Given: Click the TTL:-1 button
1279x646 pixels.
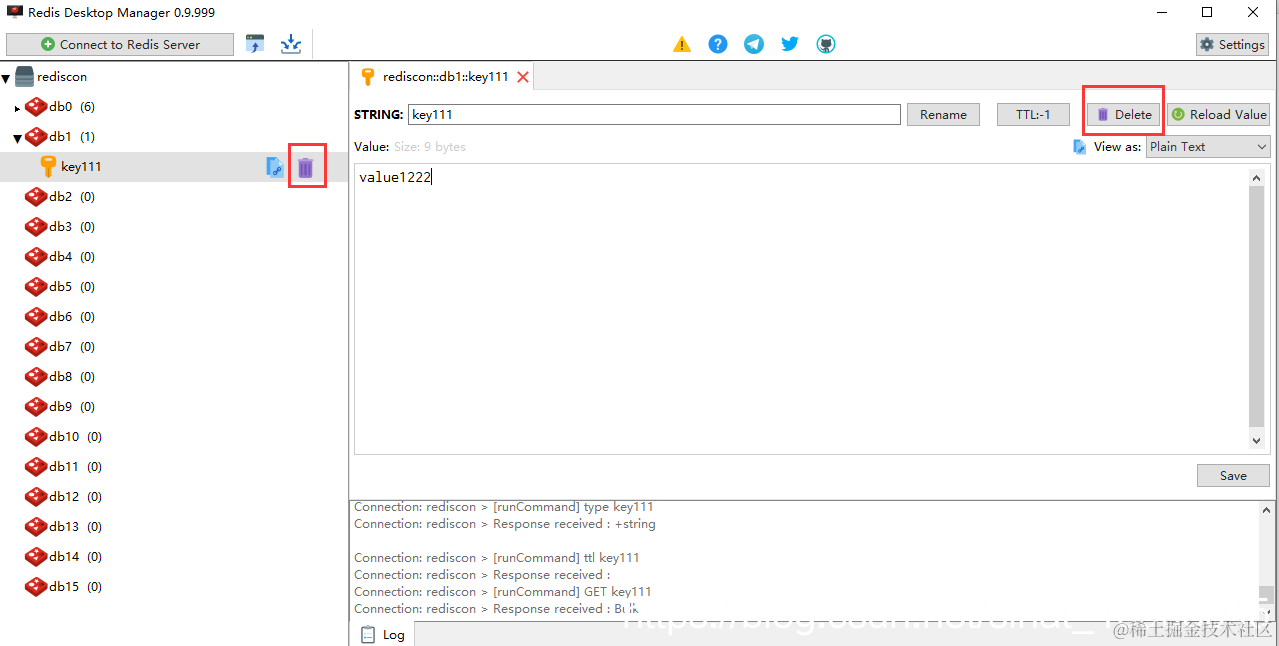Looking at the screenshot, I should click(x=1033, y=114).
